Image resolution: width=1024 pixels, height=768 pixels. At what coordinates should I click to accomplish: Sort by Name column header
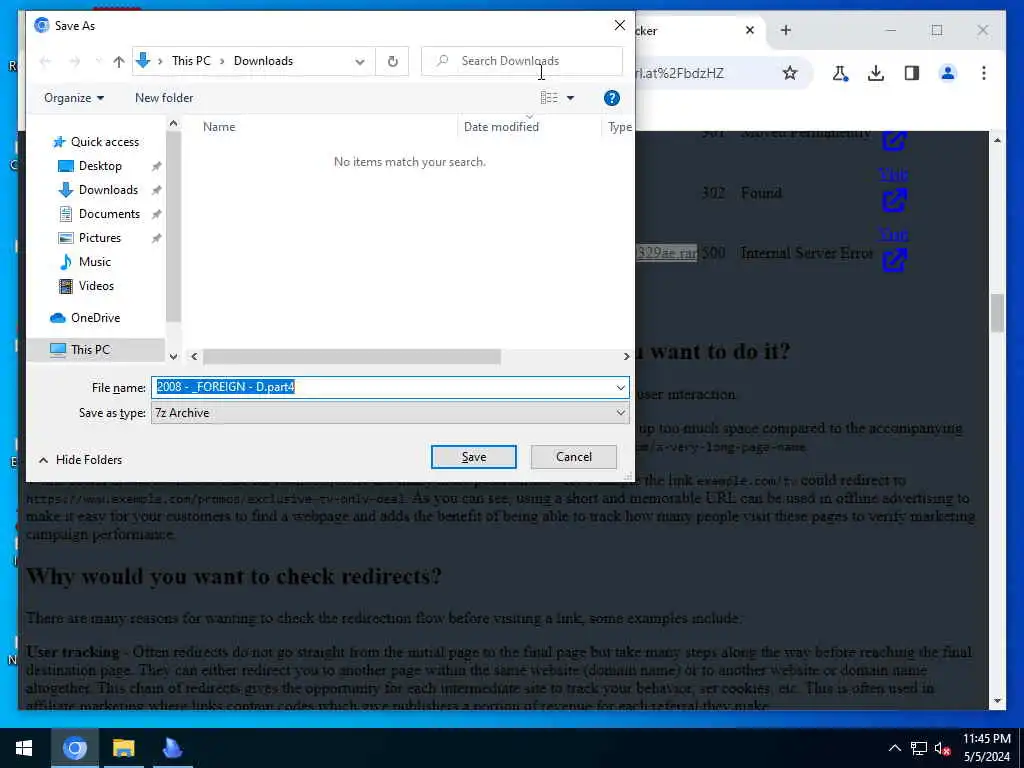pyautogui.click(x=219, y=127)
